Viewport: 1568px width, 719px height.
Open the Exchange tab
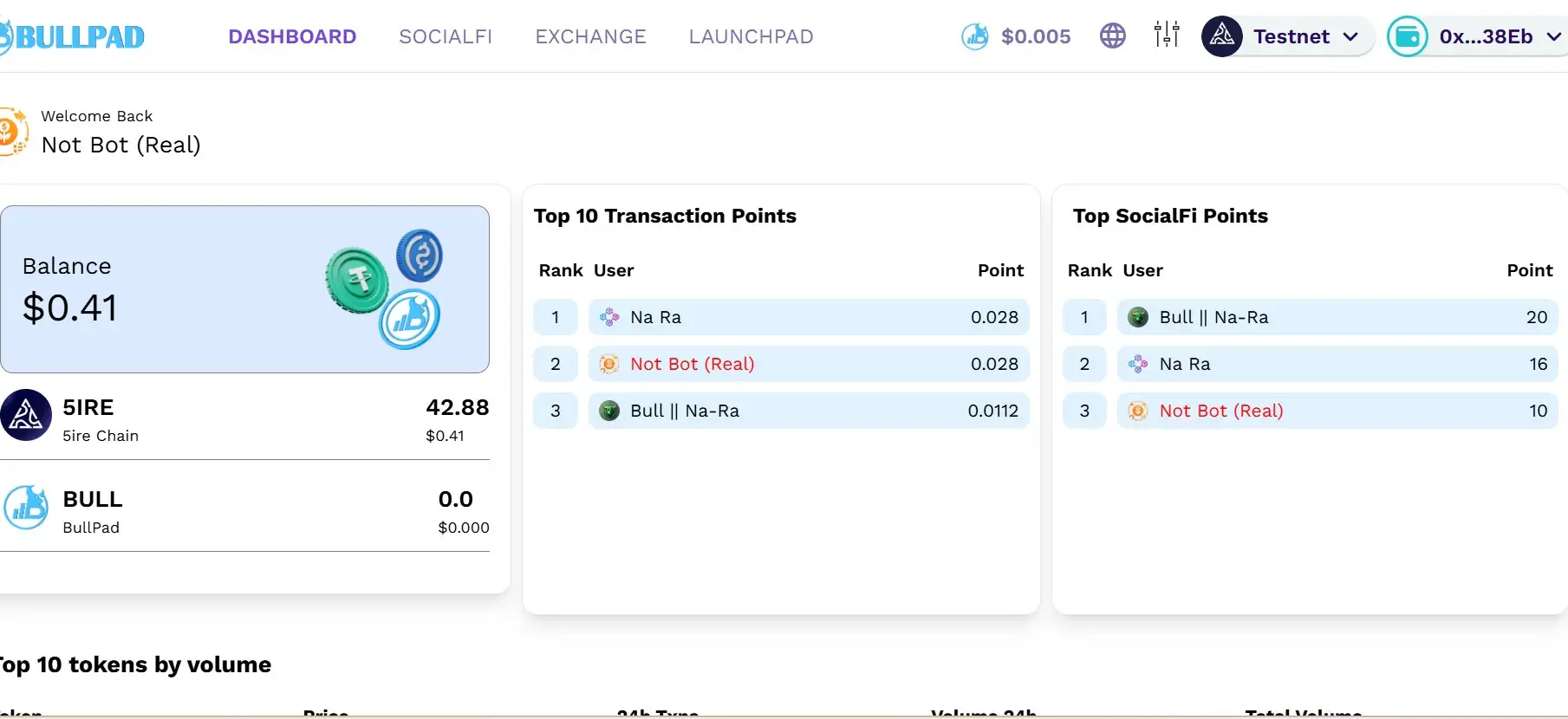click(590, 36)
